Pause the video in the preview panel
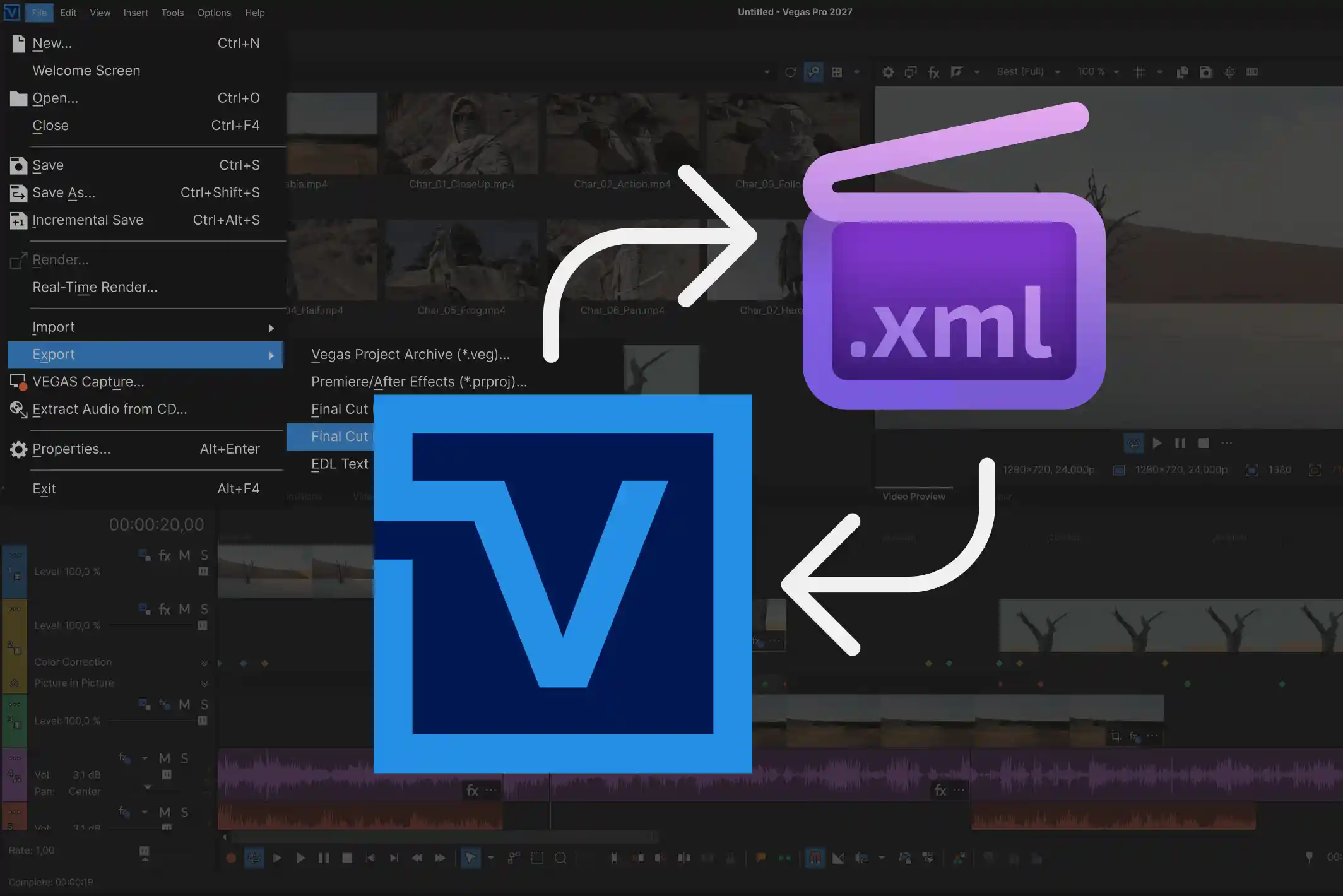 [x=1180, y=443]
